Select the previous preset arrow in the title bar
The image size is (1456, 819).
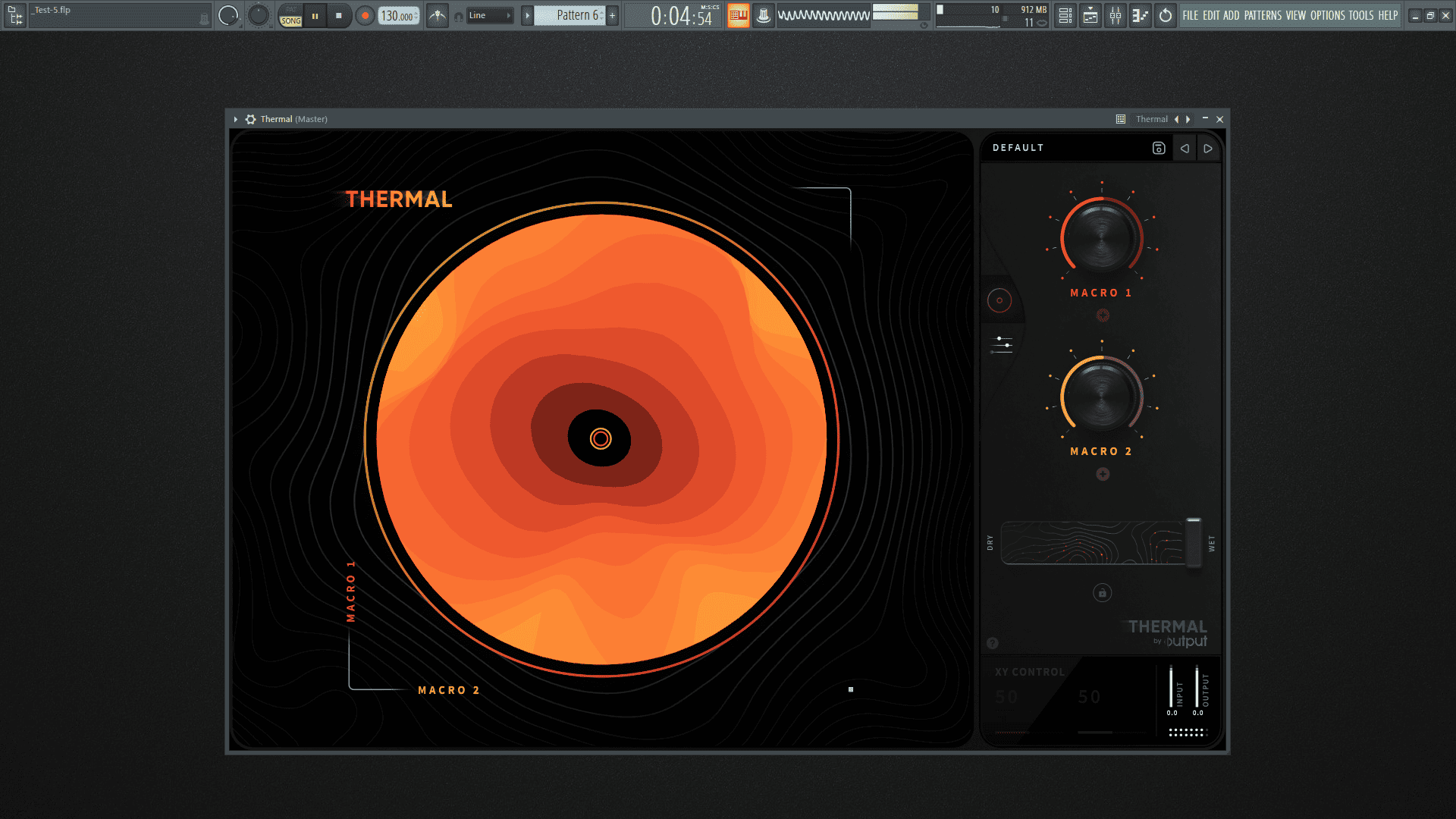pos(1176,119)
